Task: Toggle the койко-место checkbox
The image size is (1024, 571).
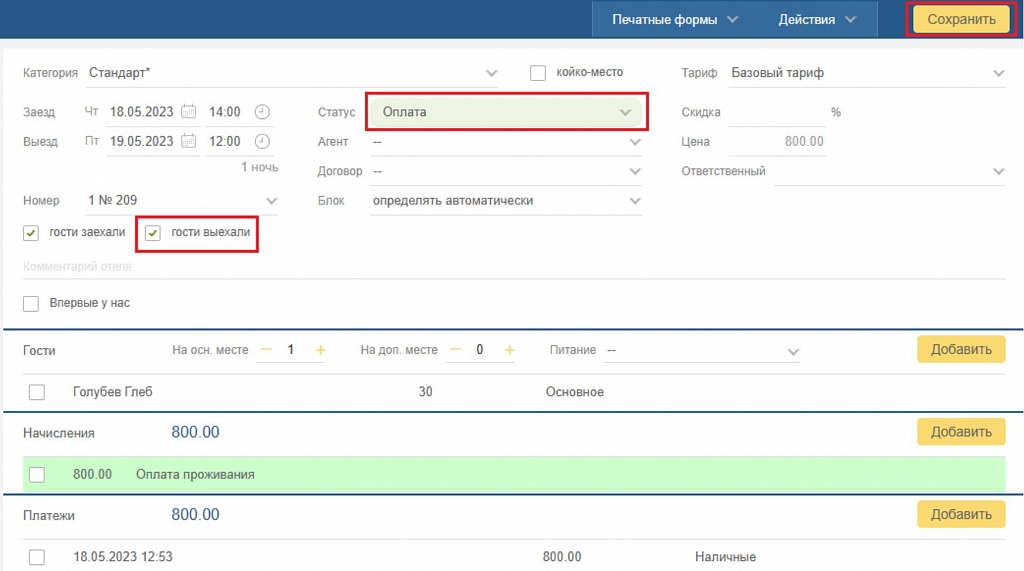Action: (537, 73)
